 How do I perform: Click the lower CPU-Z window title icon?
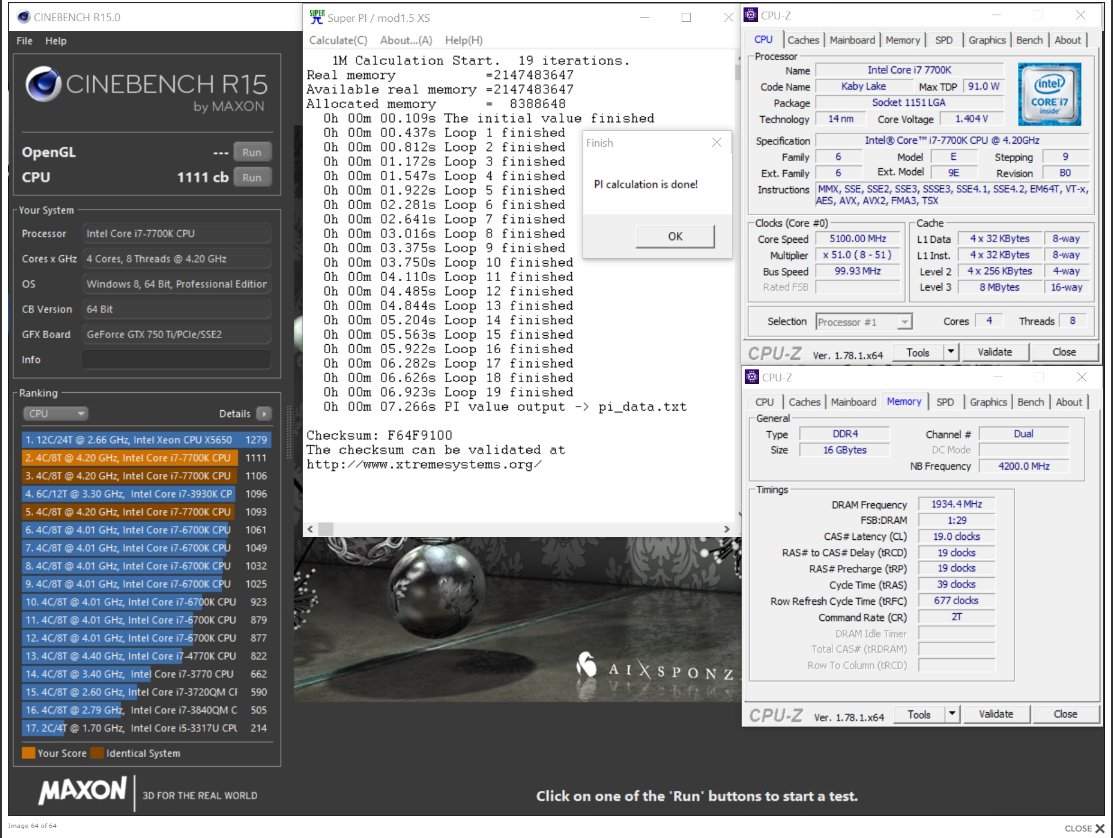752,377
